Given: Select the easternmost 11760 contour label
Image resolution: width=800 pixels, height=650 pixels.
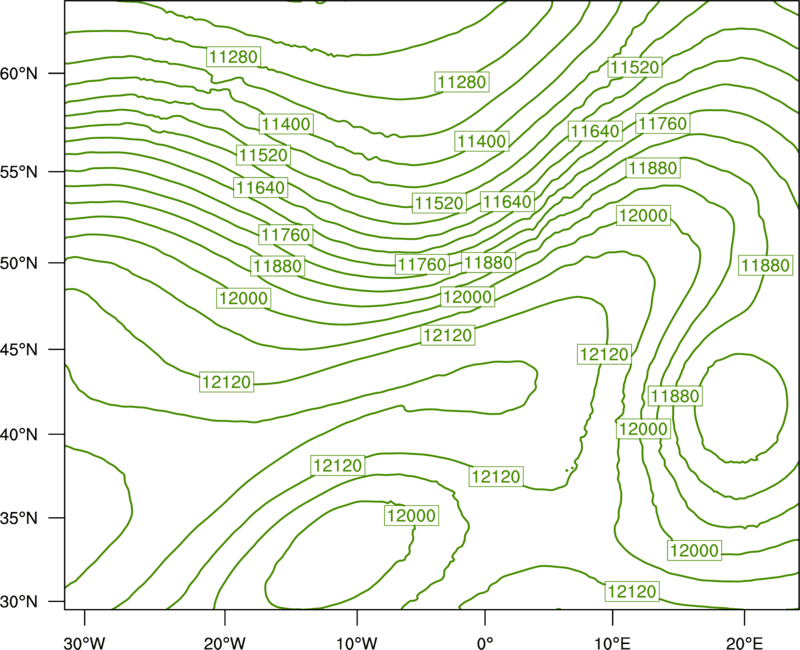Looking at the screenshot, I should point(663,123).
